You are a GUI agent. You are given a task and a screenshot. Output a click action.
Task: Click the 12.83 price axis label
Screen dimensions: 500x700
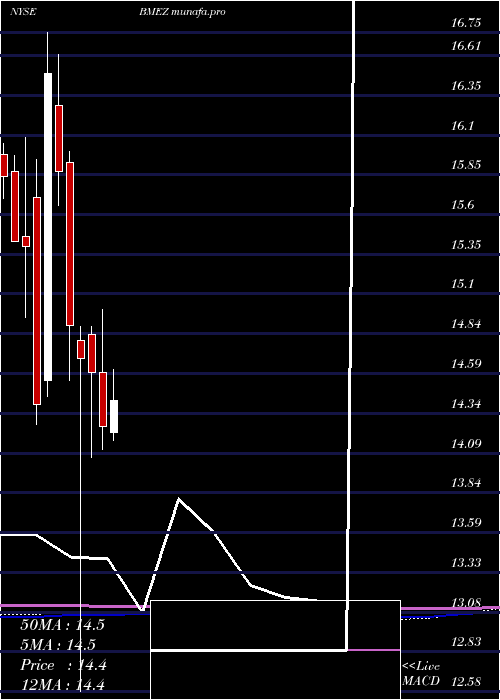click(x=466, y=642)
